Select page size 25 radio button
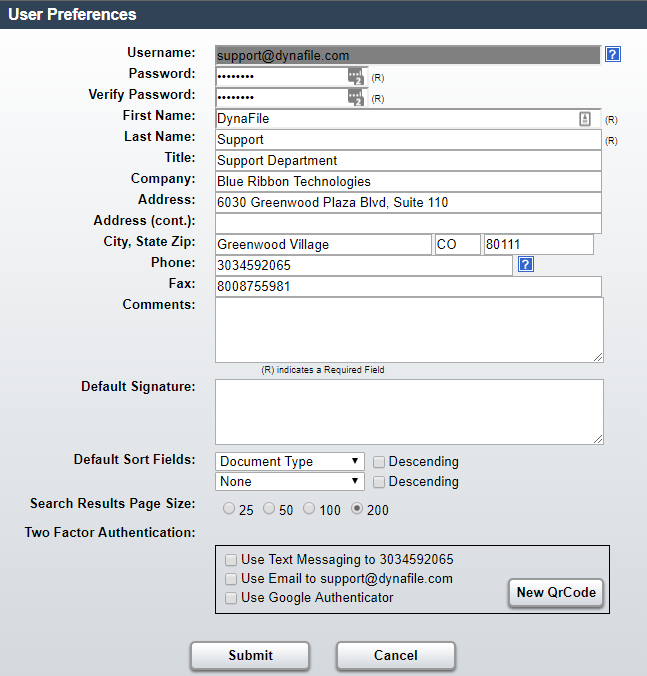This screenshot has width=647, height=676. [x=228, y=509]
